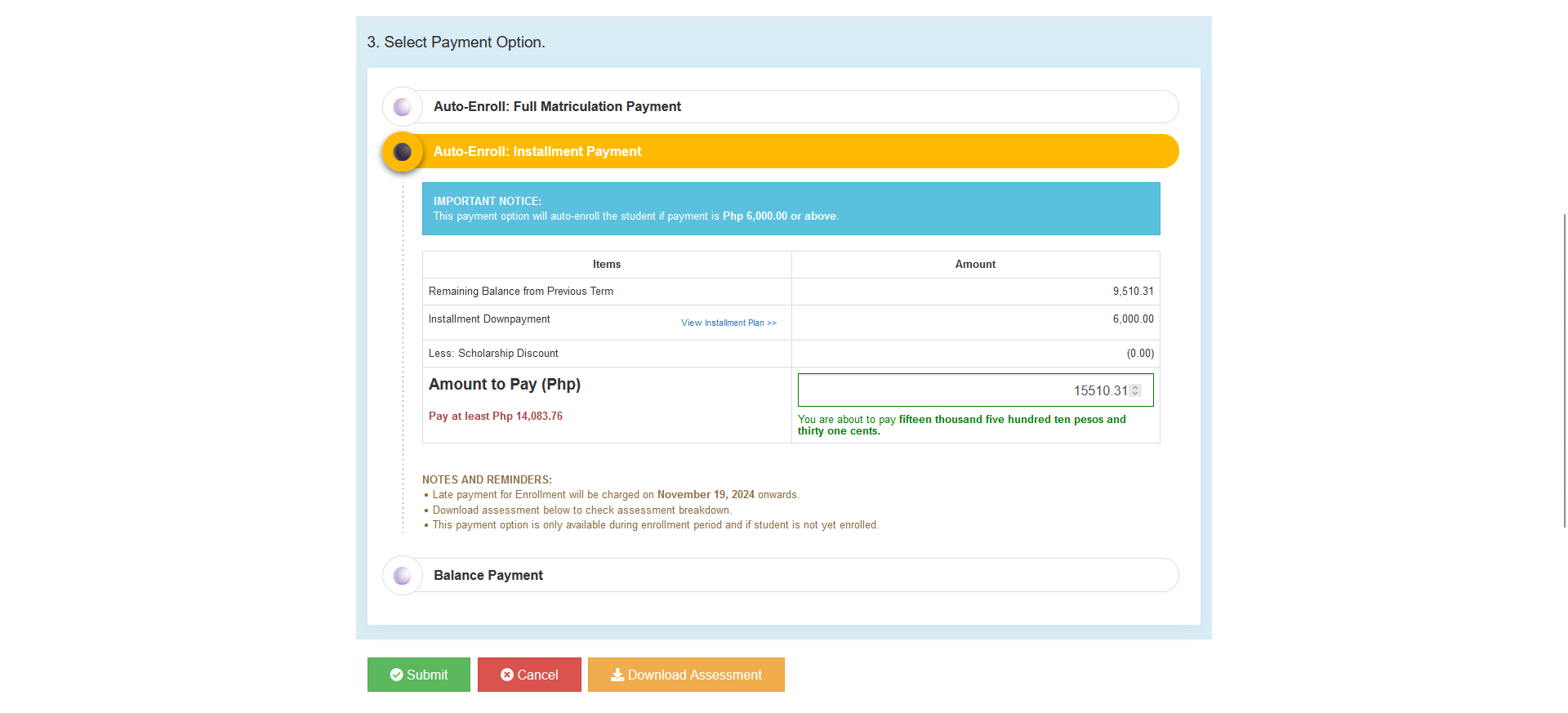Click 'Amount to Pay (Php)' label
1568x713 pixels.
505,385
